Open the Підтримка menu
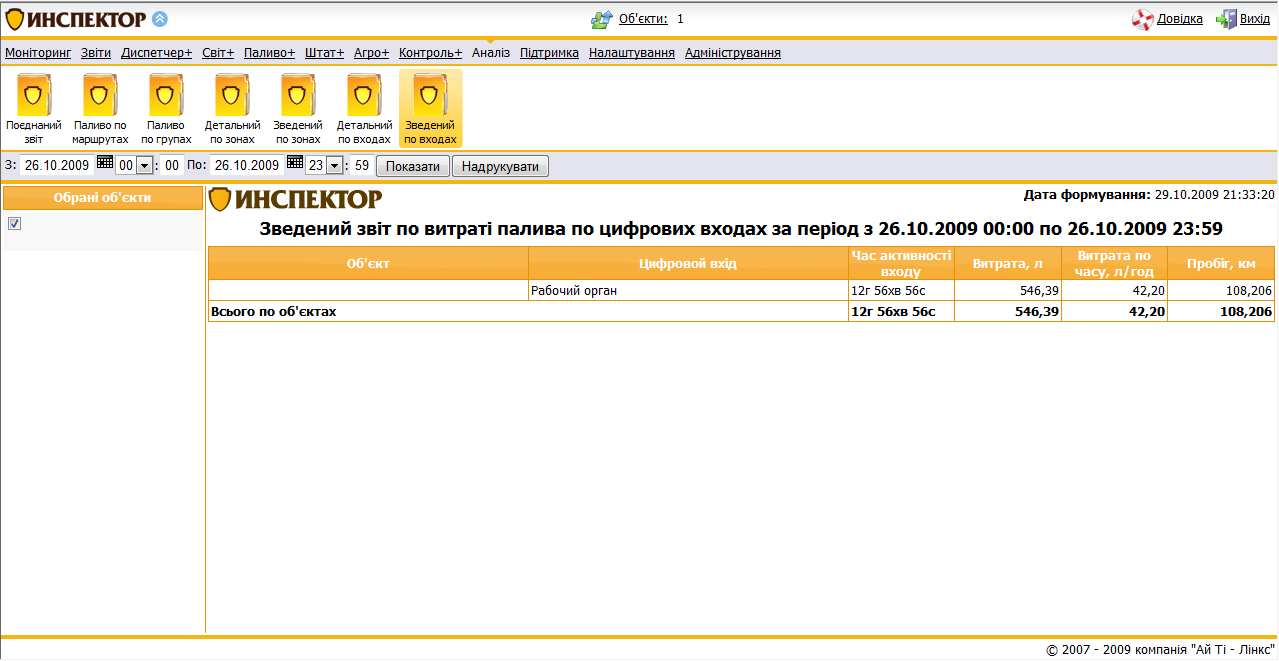The image size is (1279, 661). click(549, 53)
